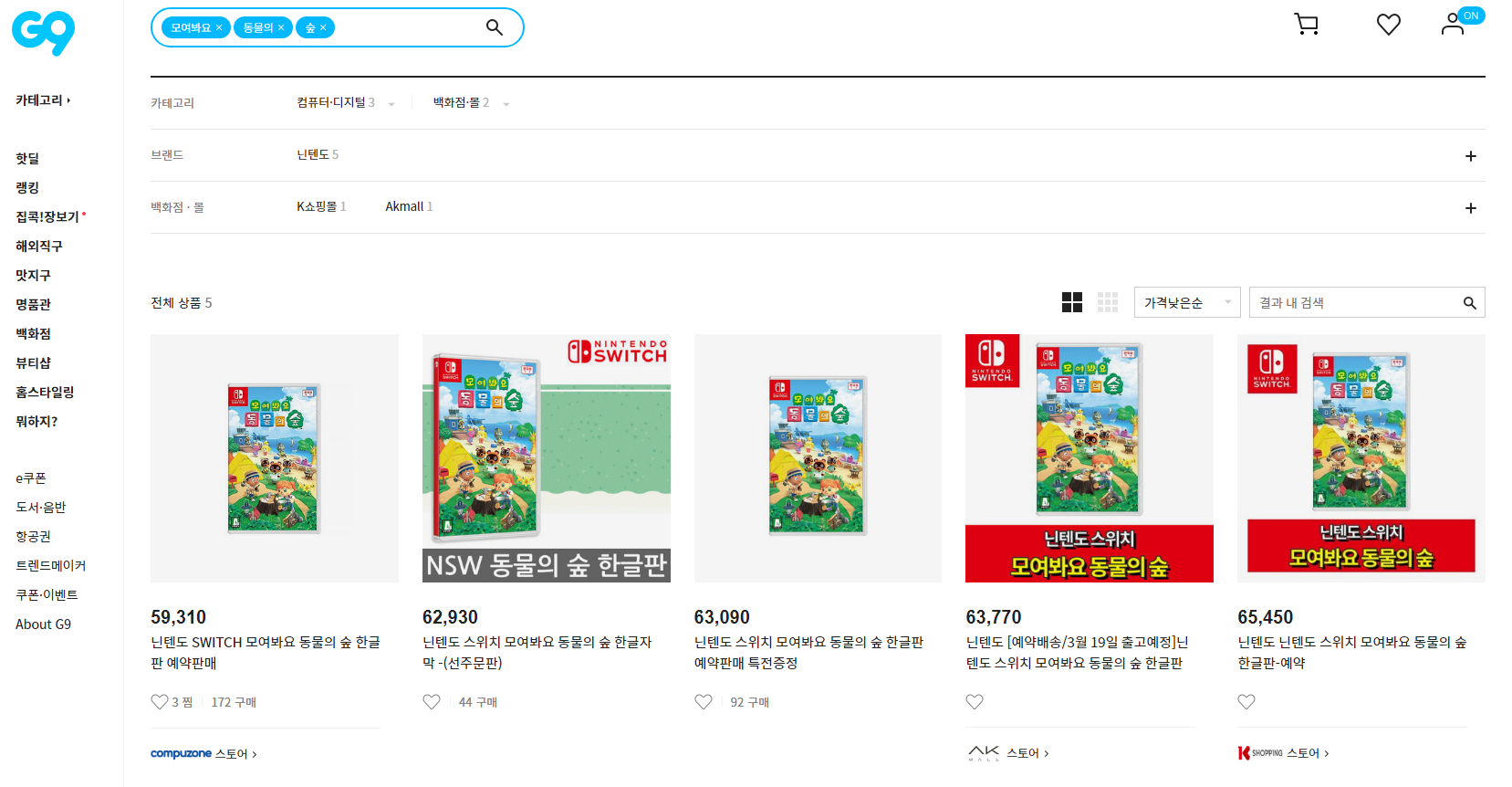
Task: Open 트렌드메이커 link
Action: [50, 566]
